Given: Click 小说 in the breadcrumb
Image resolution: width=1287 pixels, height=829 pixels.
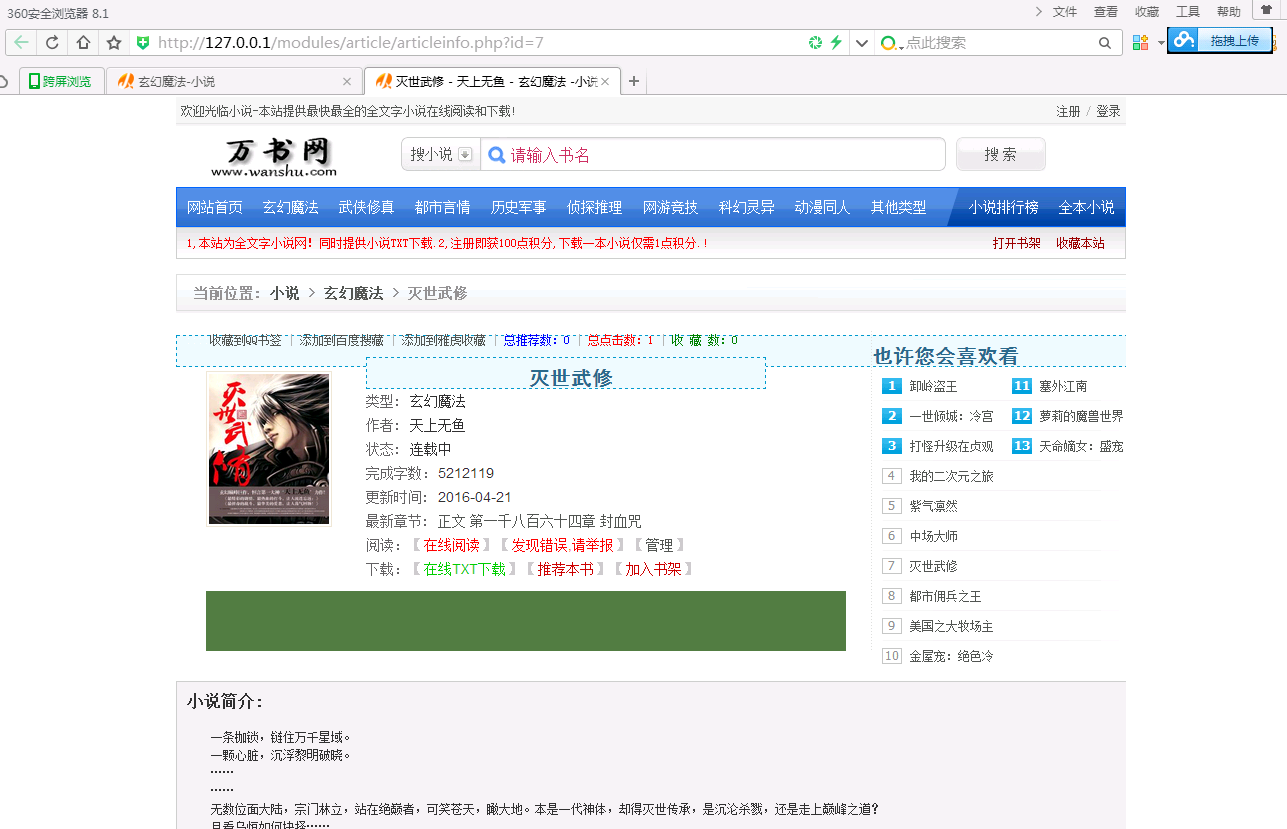Looking at the screenshot, I should 285,293.
